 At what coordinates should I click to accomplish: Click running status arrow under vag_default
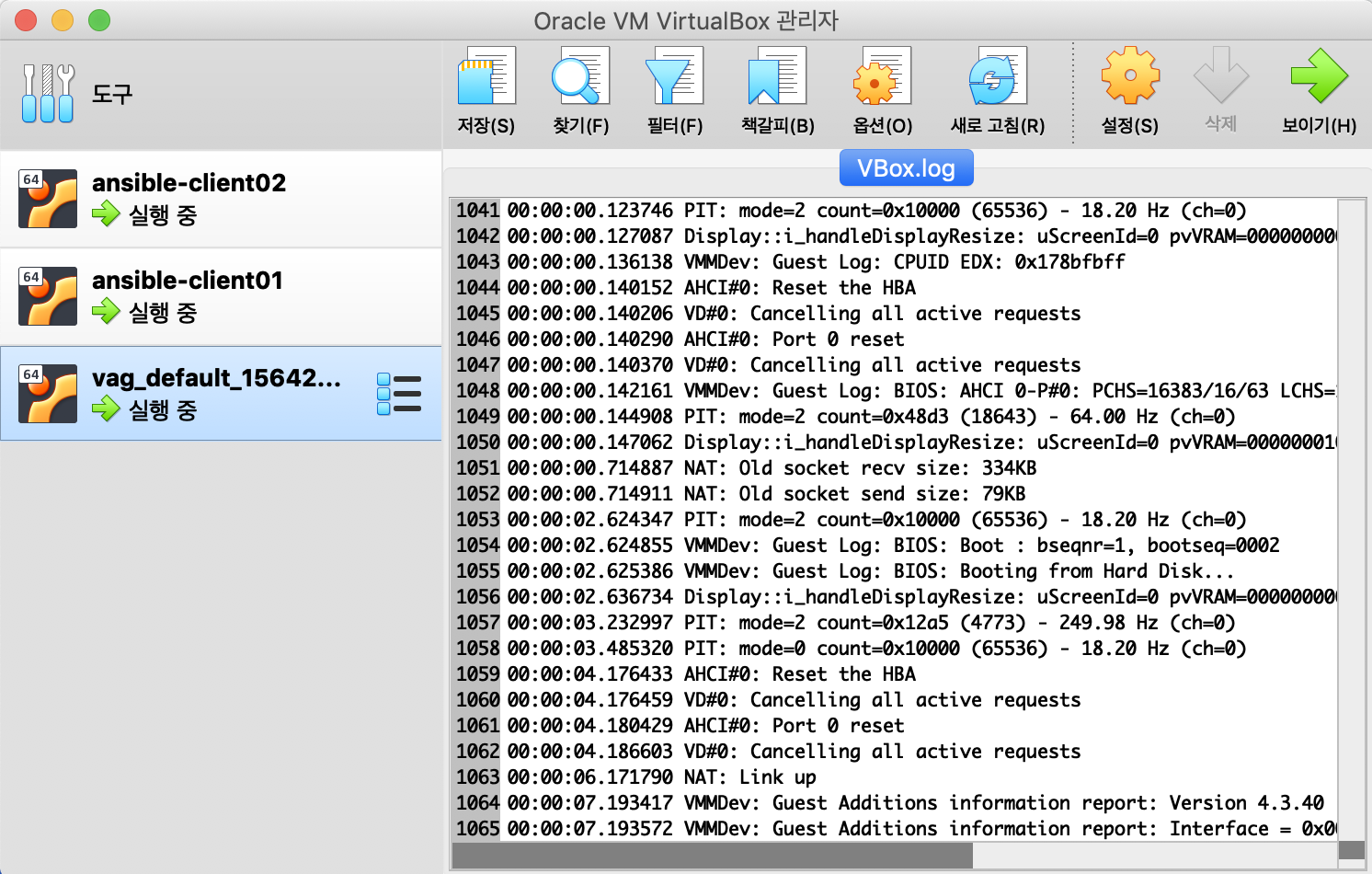tap(106, 409)
